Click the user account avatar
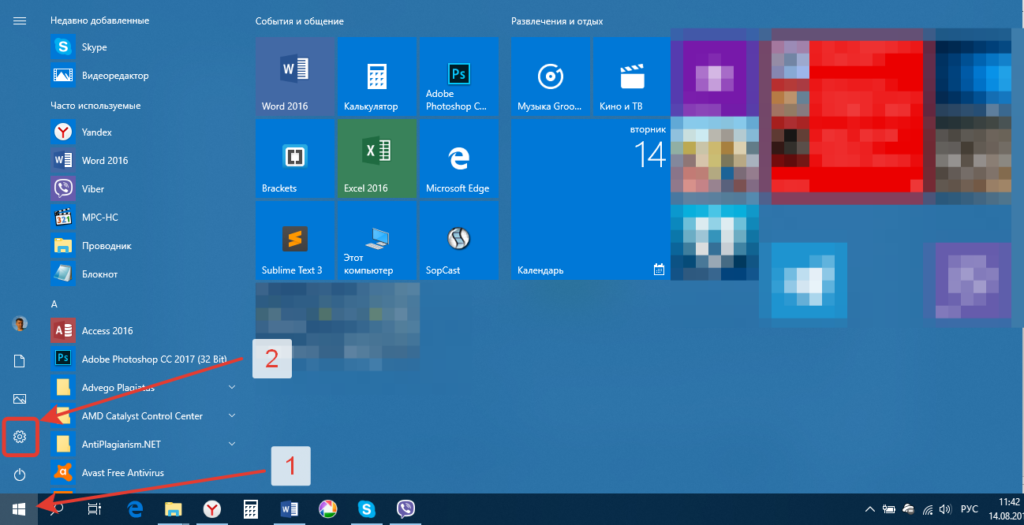This screenshot has width=1024, height=525. tap(19, 324)
